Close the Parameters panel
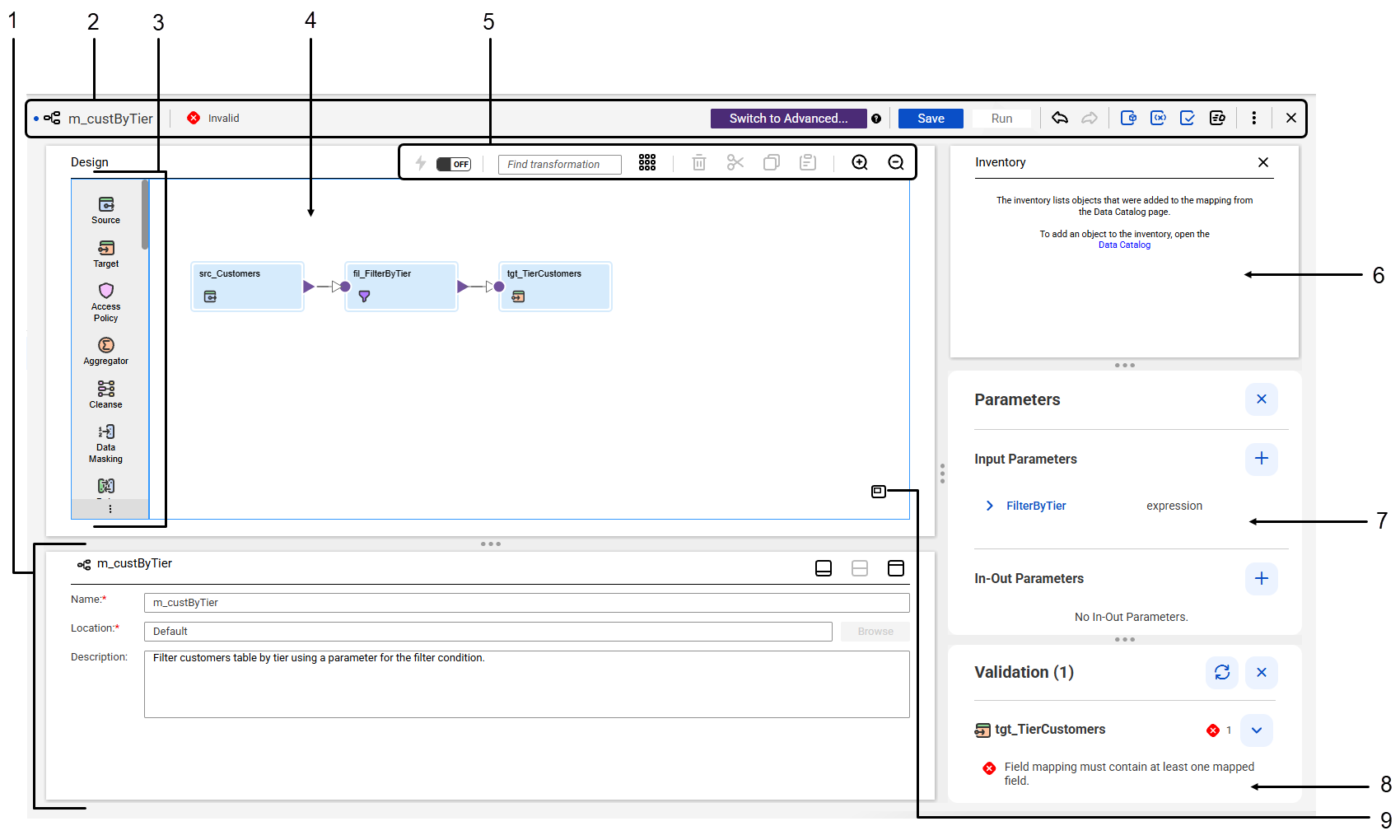Screen dimensions: 1400x840 [1262, 399]
